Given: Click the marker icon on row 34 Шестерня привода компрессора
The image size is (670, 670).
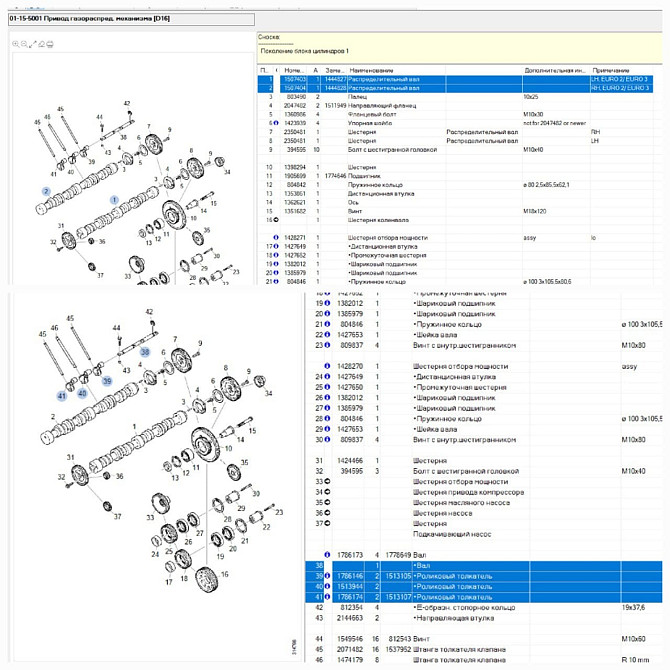Looking at the screenshot, I should [x=327, y=492].
